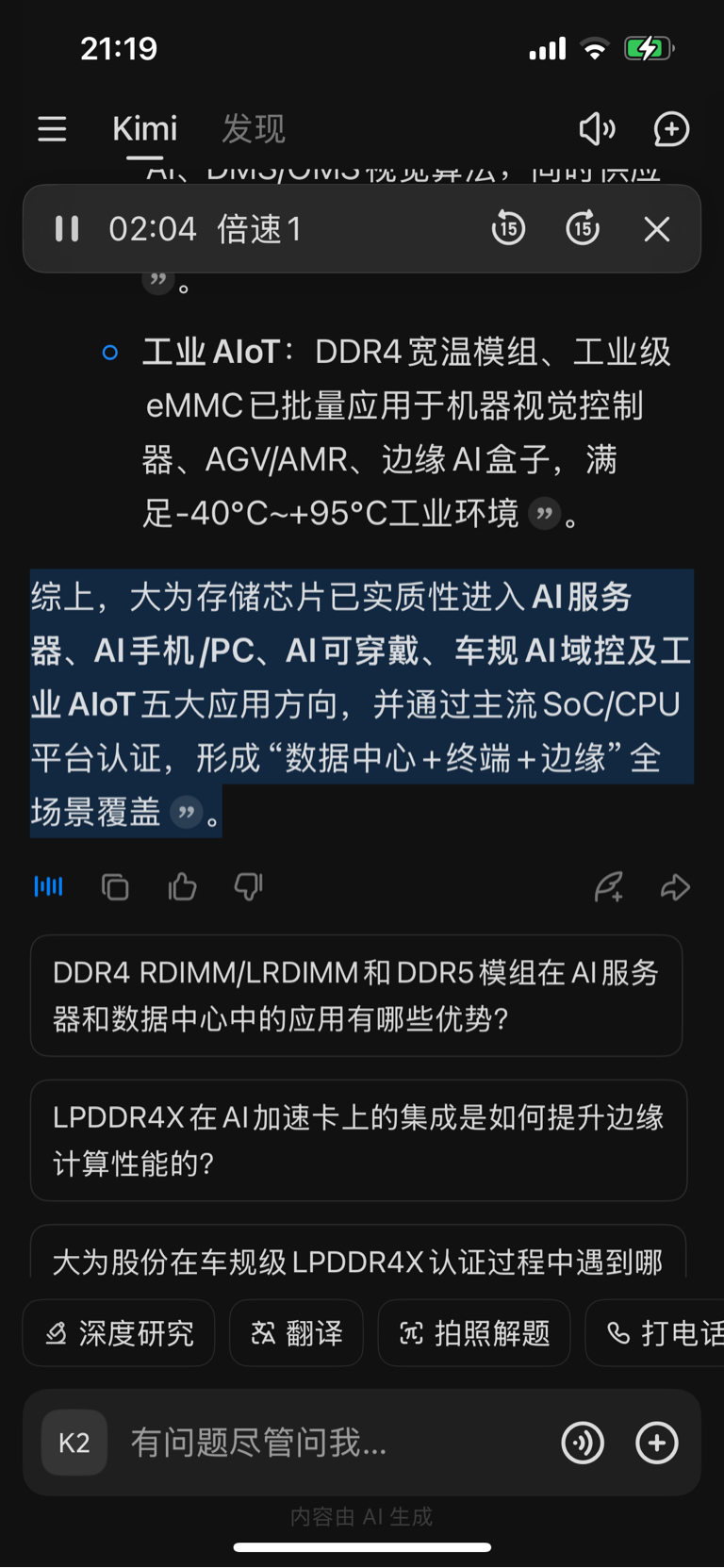Dislike the response with thumbs down
724x1568 pixels.
pos(248,886)
